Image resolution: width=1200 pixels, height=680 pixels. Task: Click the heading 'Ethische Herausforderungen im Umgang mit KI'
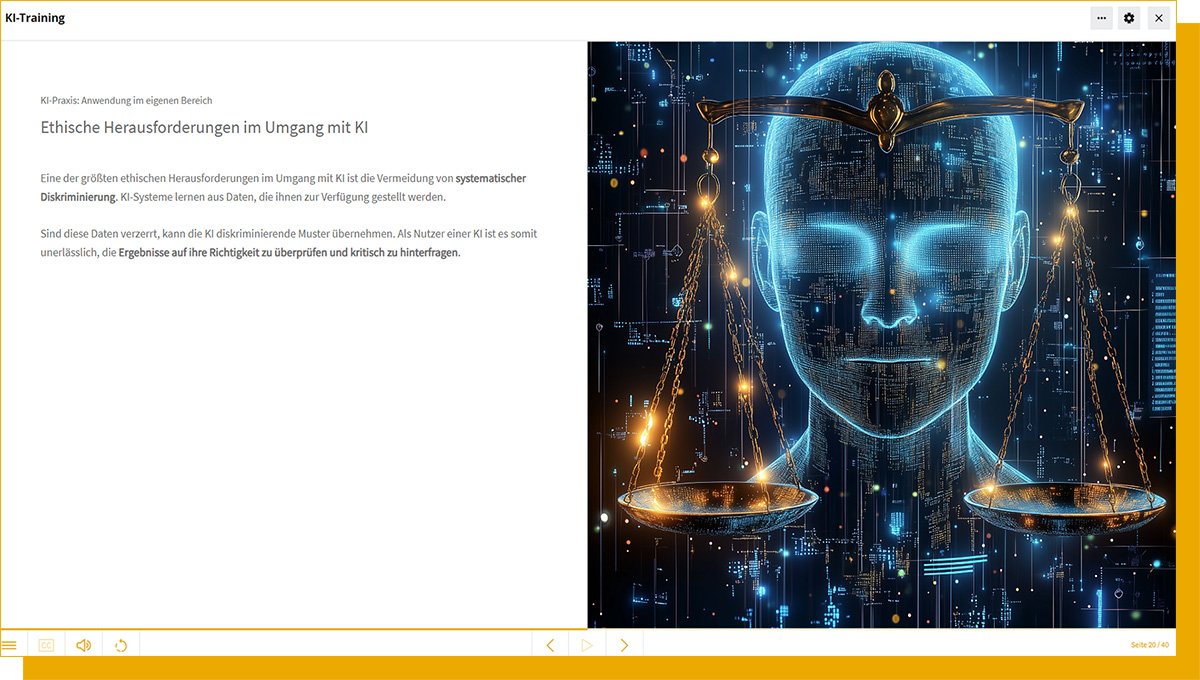click(203, 128)
